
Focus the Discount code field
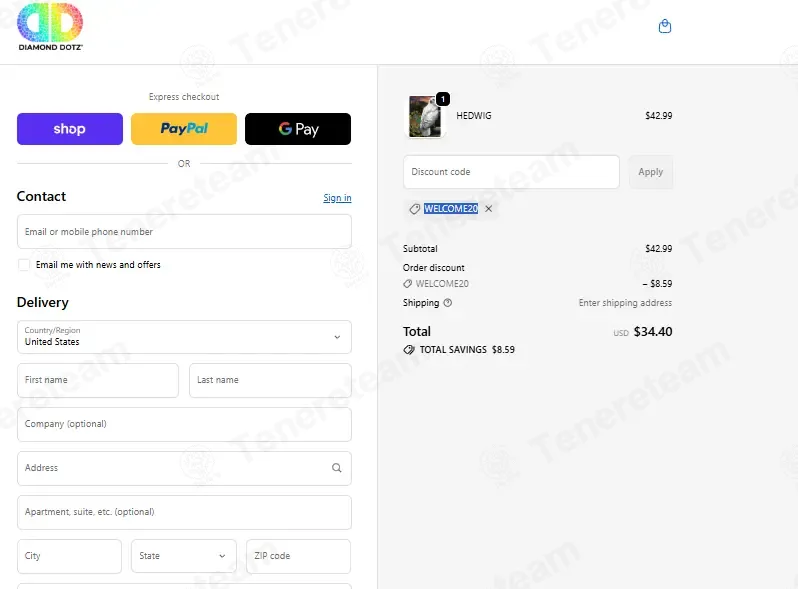point(511,172)
